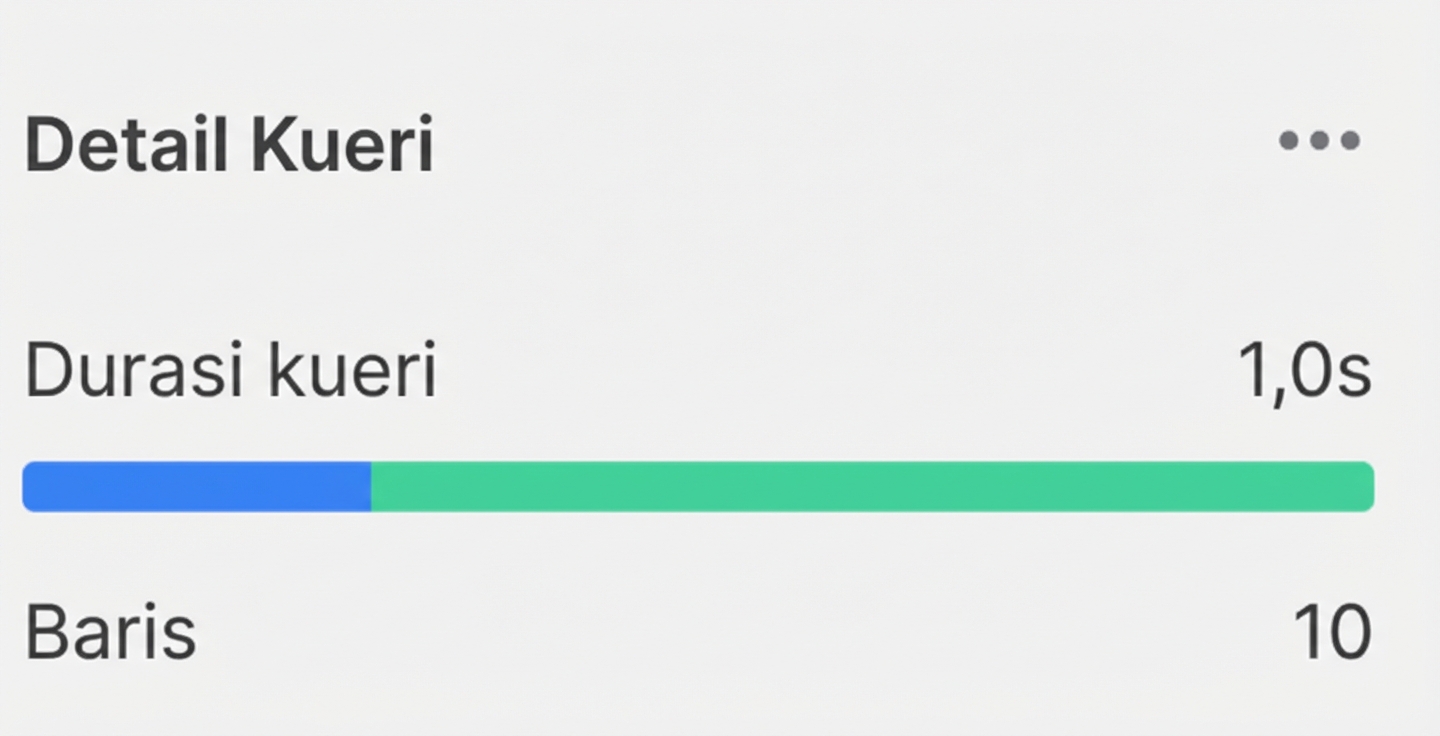Viewport: 1440px width, 736px height.
Task: Click the word "Detail" in the heading
Action: point(117,146)
